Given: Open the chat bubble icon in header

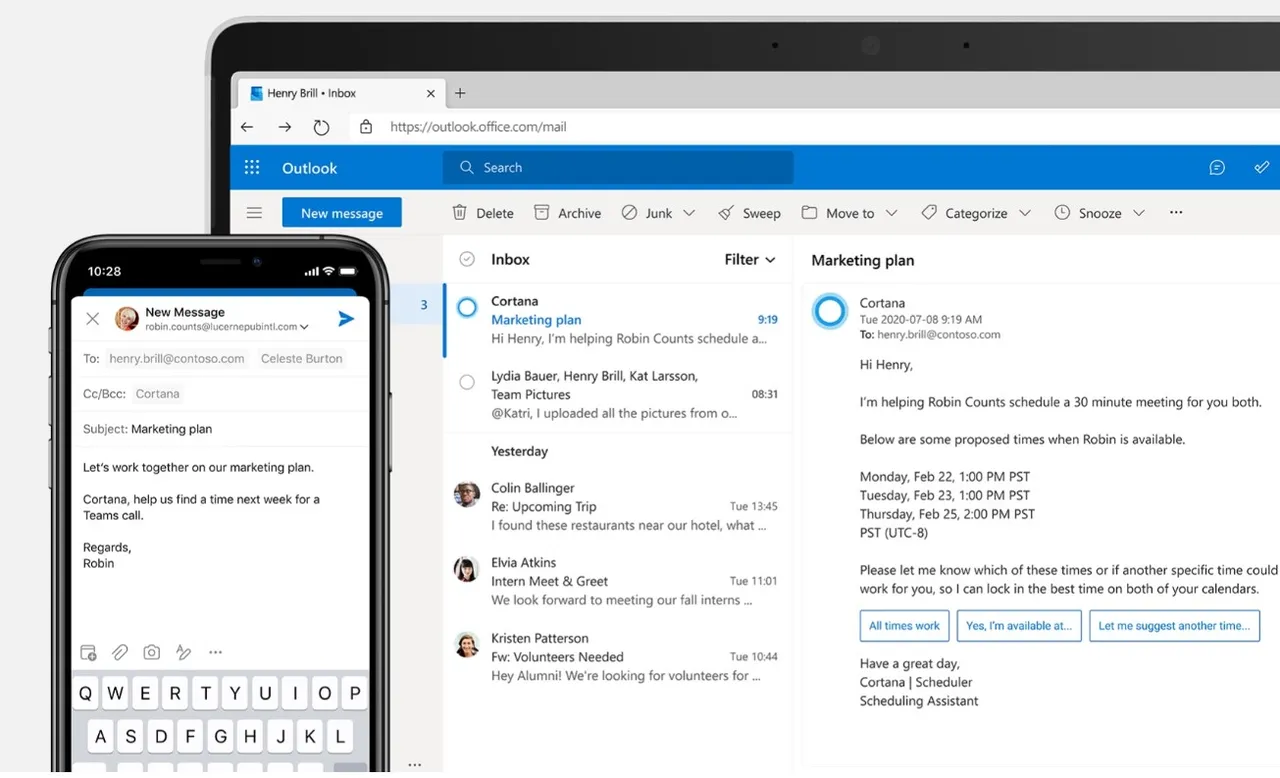Looking at the screenshot, I should point(1217,168).
